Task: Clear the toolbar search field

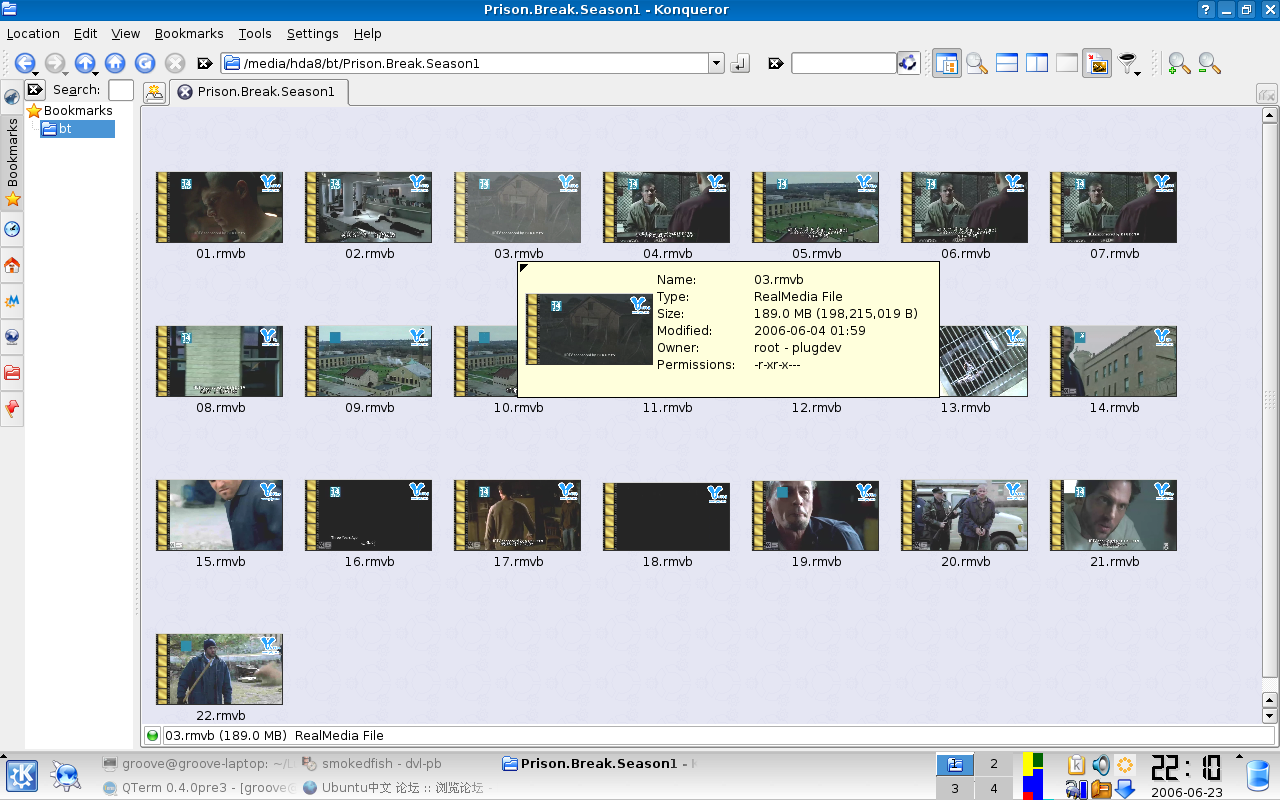Action: 775,63
